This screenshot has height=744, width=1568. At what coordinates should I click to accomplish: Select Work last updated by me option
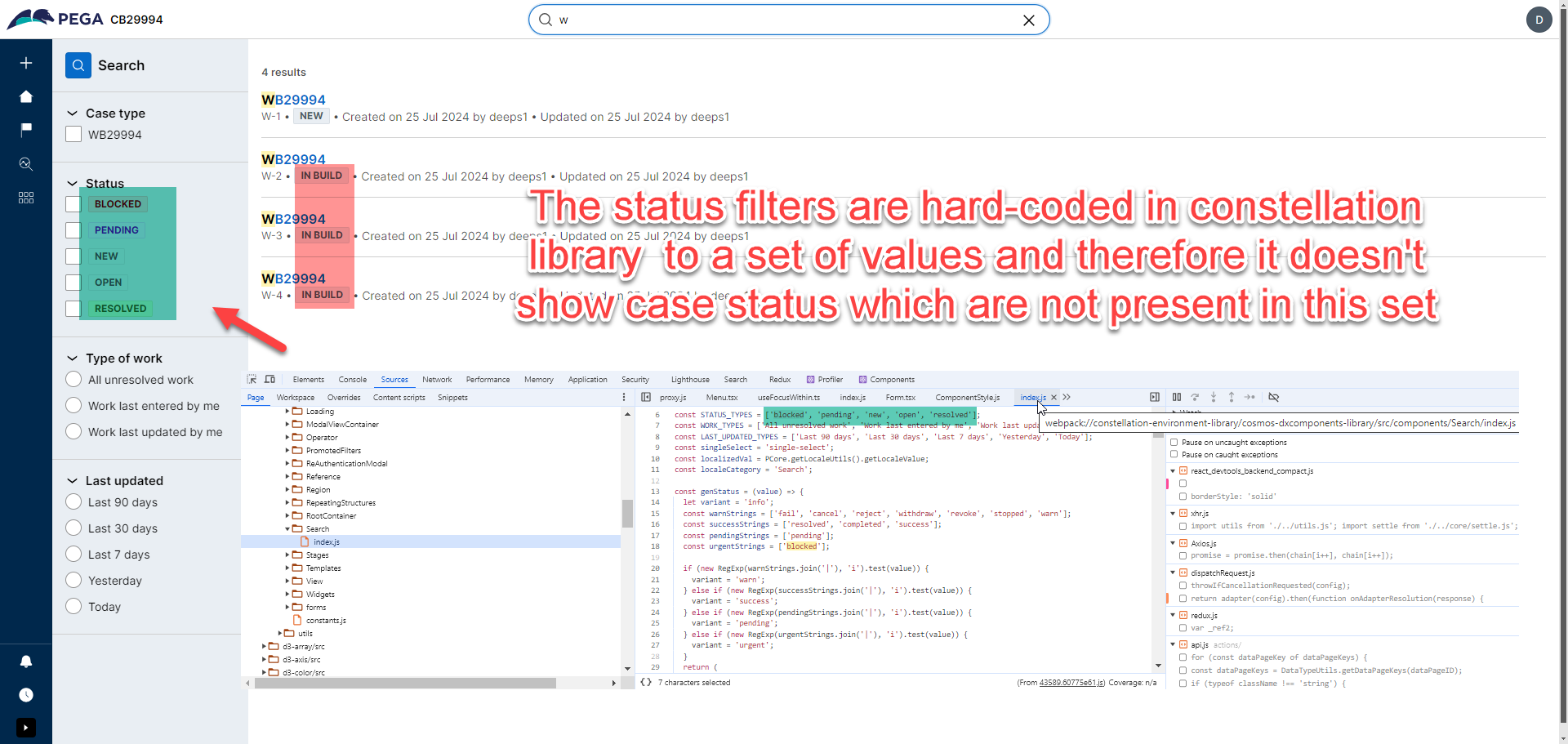click(x=73, y=432)
